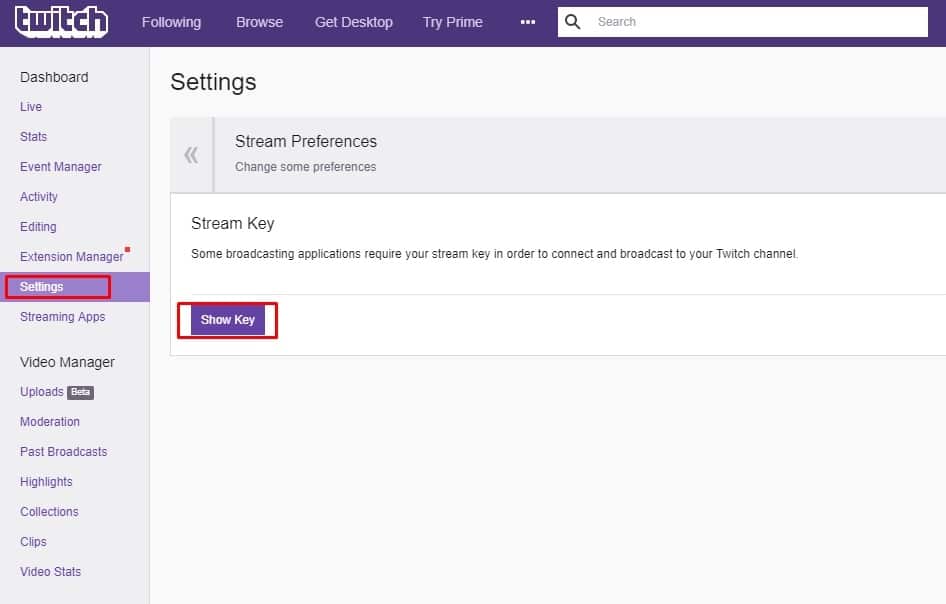View Past Broadcasts

coord(63,452)
